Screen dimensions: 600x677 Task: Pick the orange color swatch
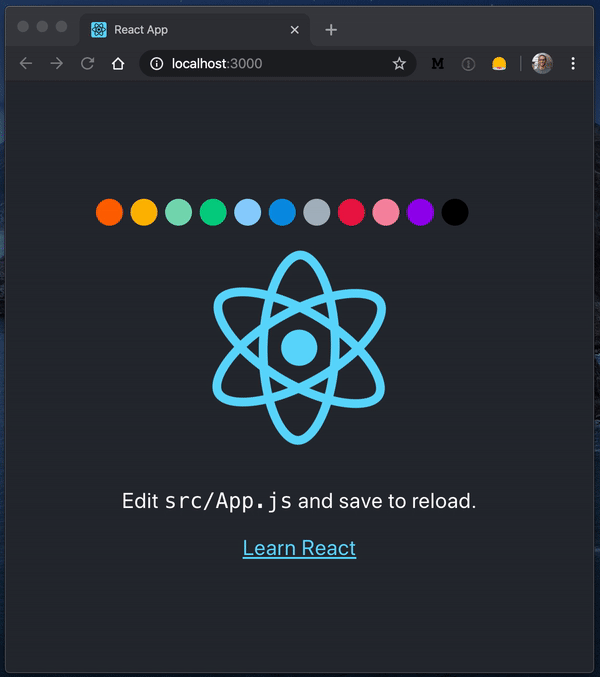pyautogui.click(x=109, y=212)
